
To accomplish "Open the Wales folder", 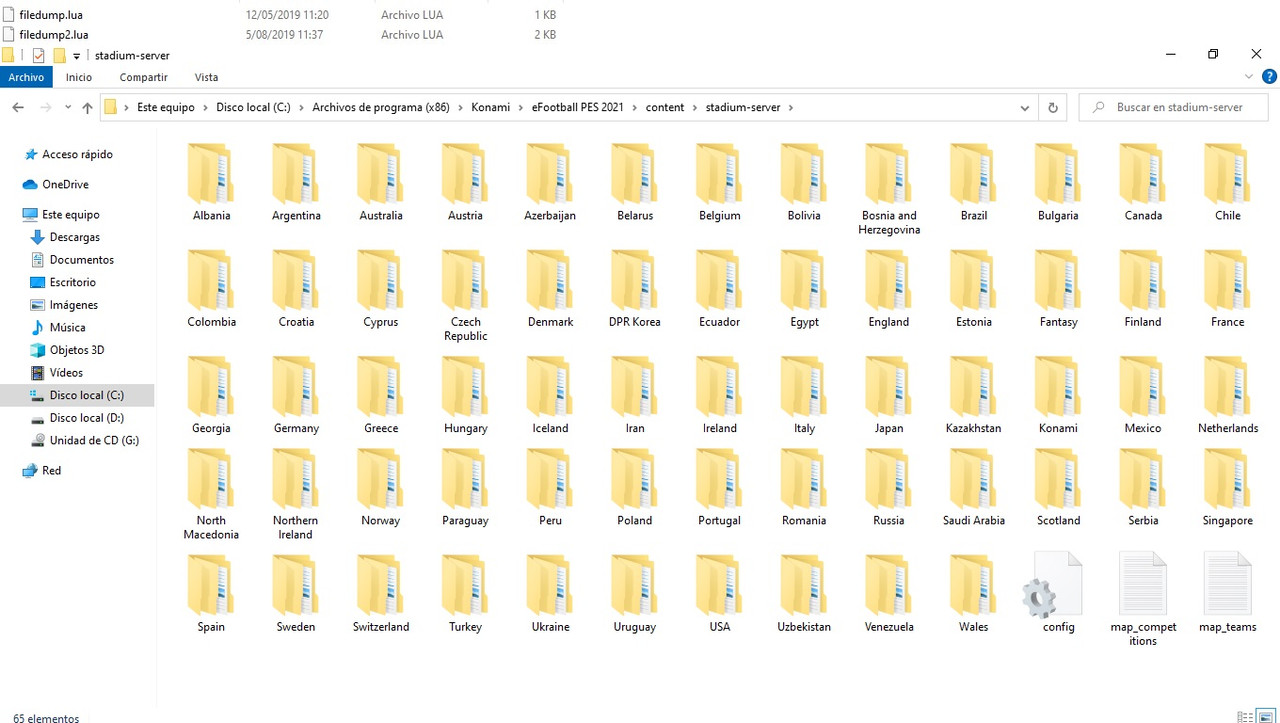I will pyautogui.click(x=973, y=593).
